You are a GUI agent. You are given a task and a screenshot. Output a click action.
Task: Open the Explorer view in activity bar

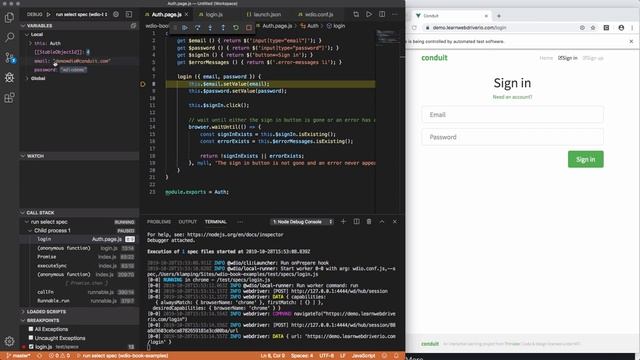9,18
